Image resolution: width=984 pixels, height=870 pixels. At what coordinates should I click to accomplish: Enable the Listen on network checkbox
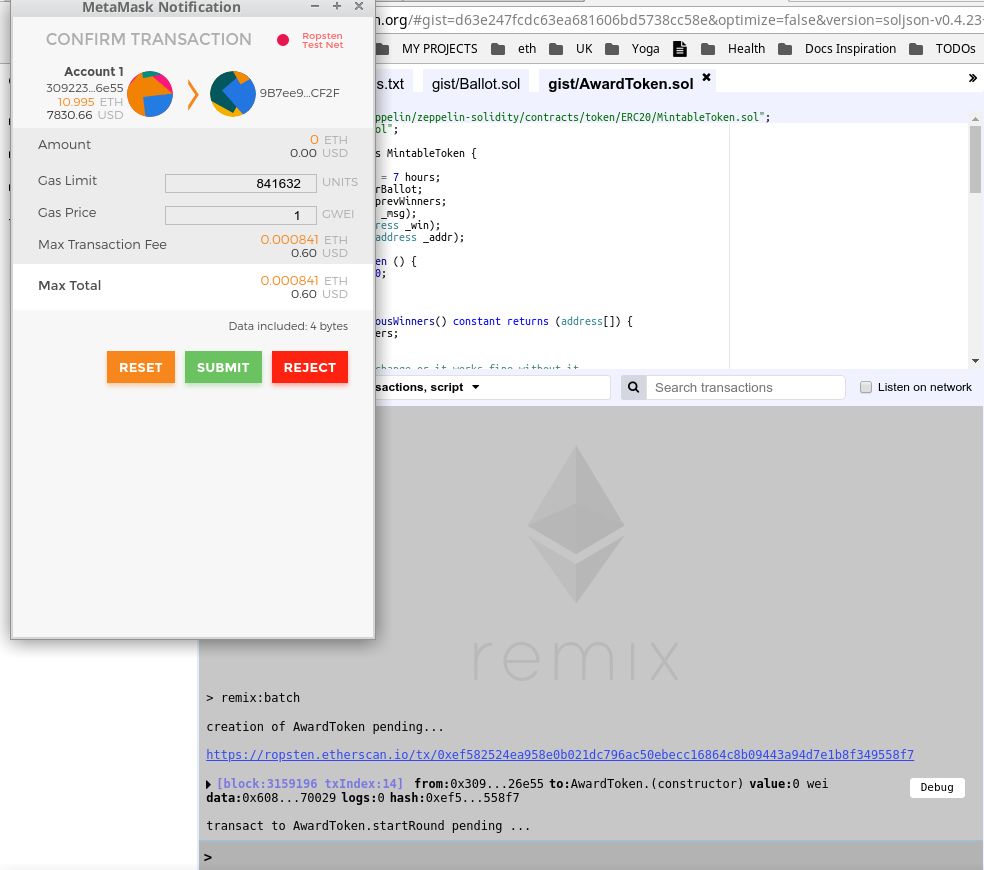tap(866, 387)
